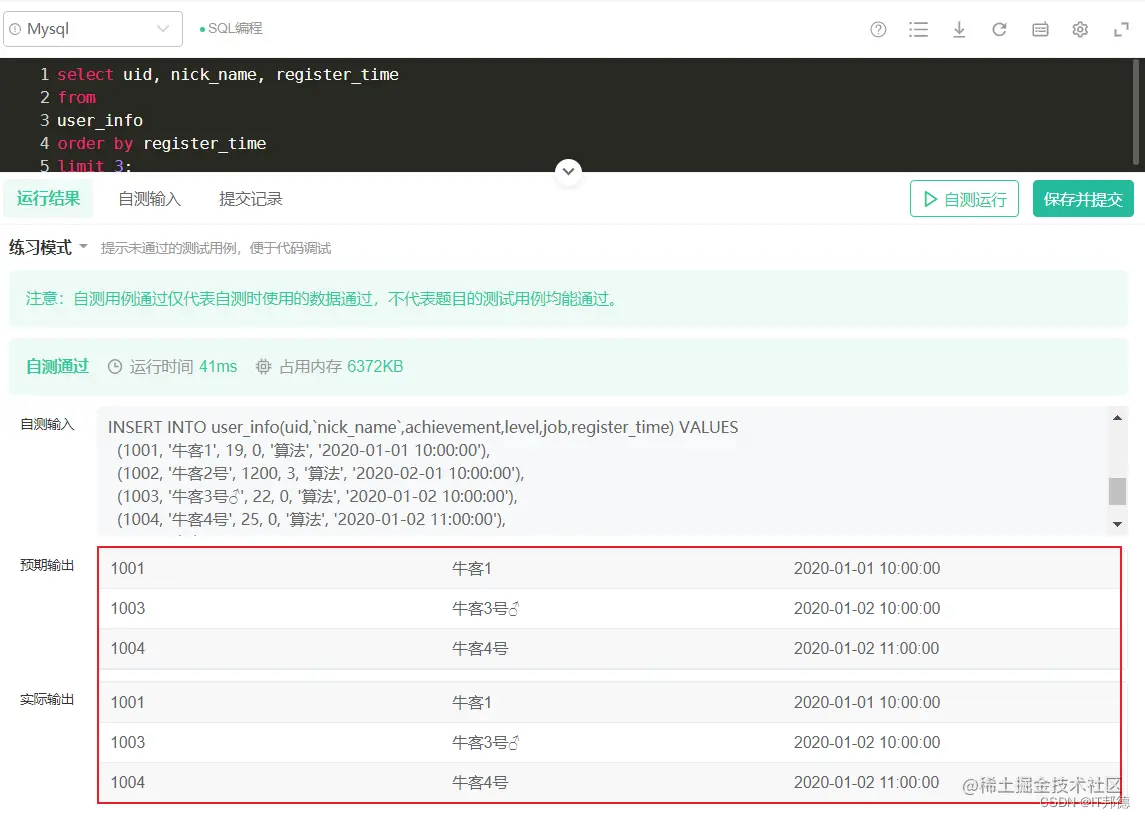The image size is (1145, 818).
Task: Click expected output cell 1001
Action: (128, 568)
